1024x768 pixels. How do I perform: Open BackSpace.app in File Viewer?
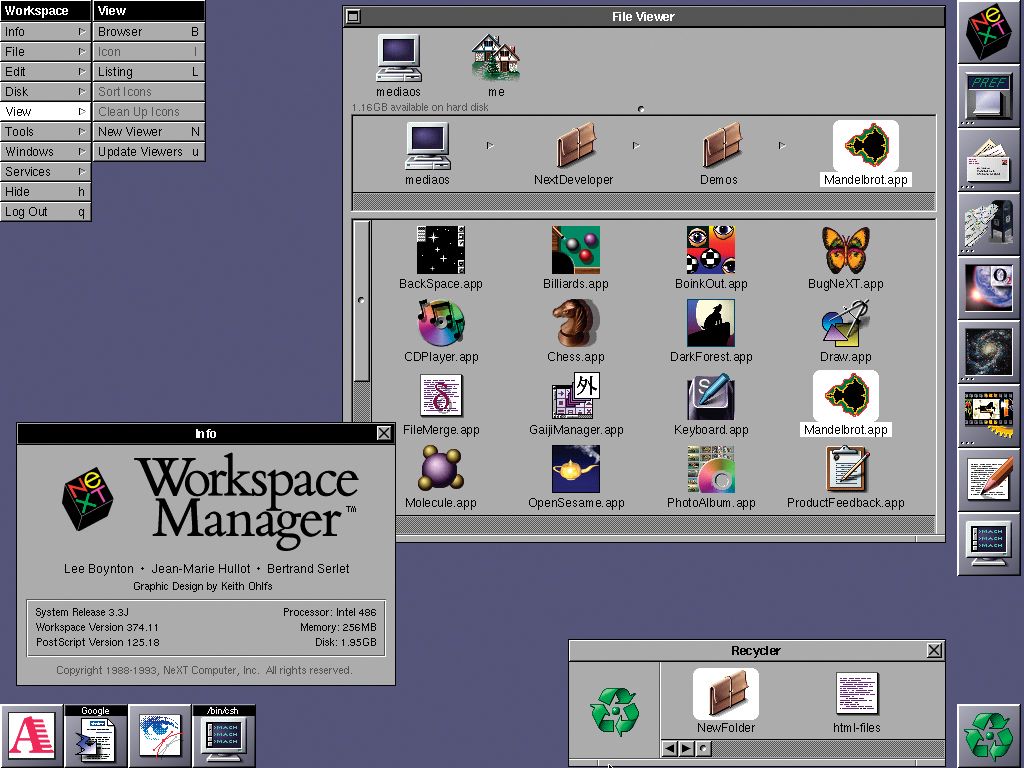click(x=441, y=250)
